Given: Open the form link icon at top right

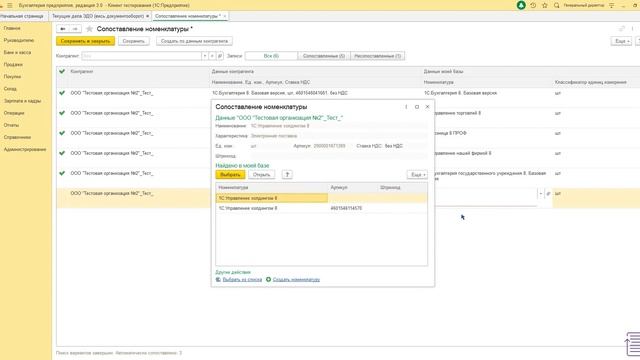Looking at the screenshot, I should click(x=622, y=29).
